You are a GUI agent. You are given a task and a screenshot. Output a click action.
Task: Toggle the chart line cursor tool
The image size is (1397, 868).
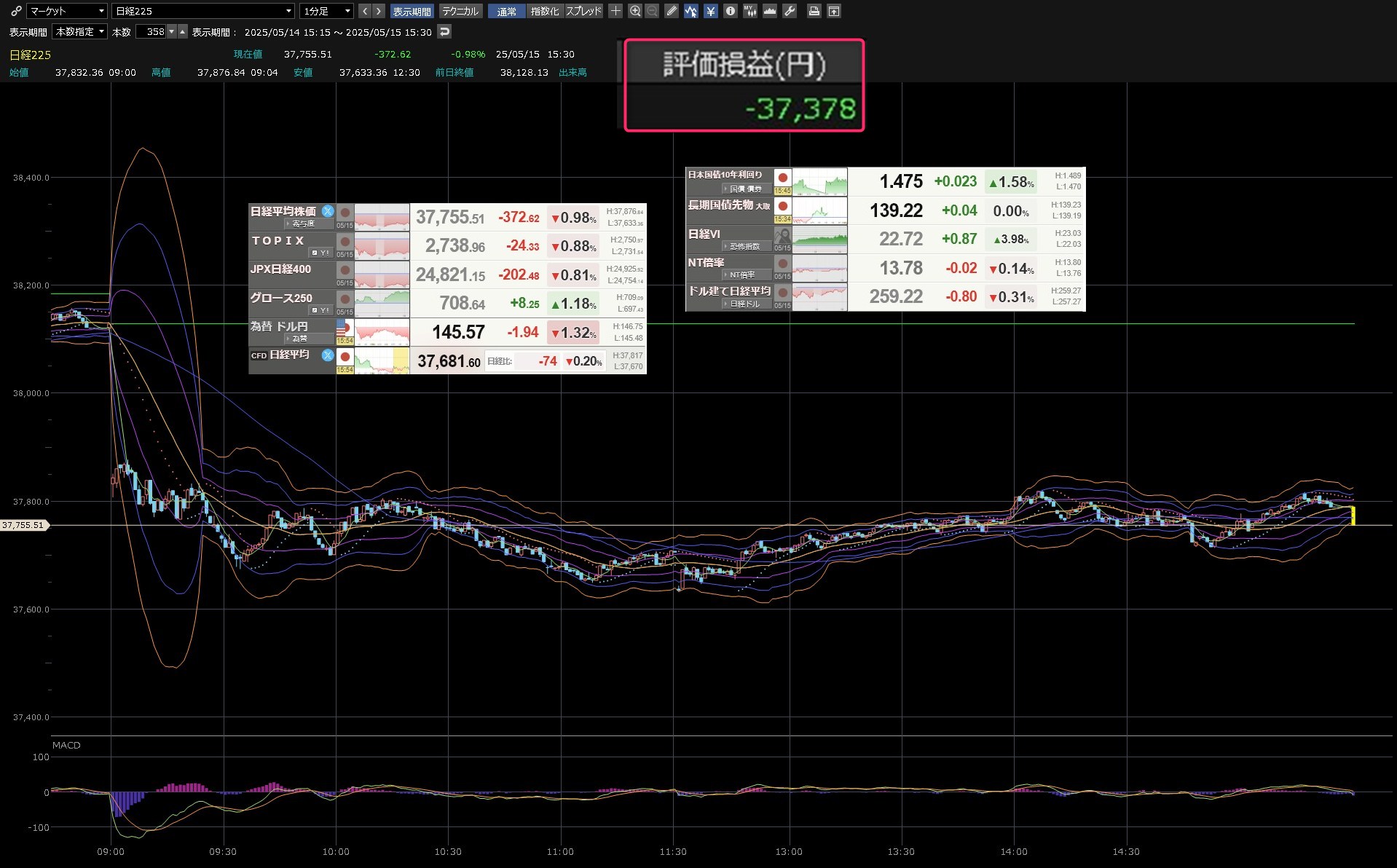coord(690,11)
